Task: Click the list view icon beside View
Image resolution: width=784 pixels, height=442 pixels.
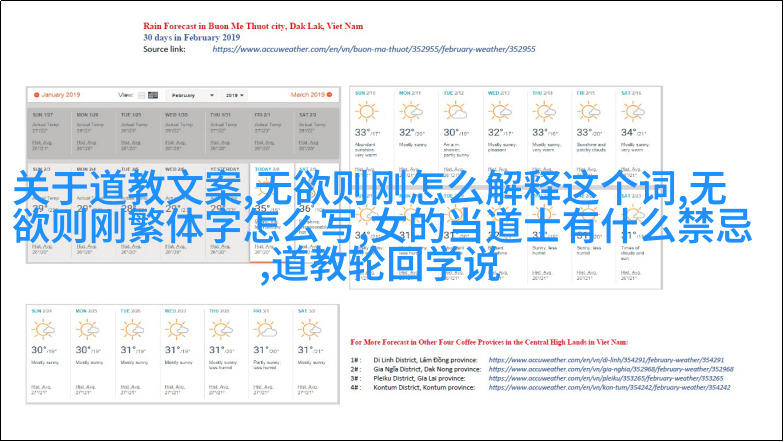Action: tap(140, 95)
